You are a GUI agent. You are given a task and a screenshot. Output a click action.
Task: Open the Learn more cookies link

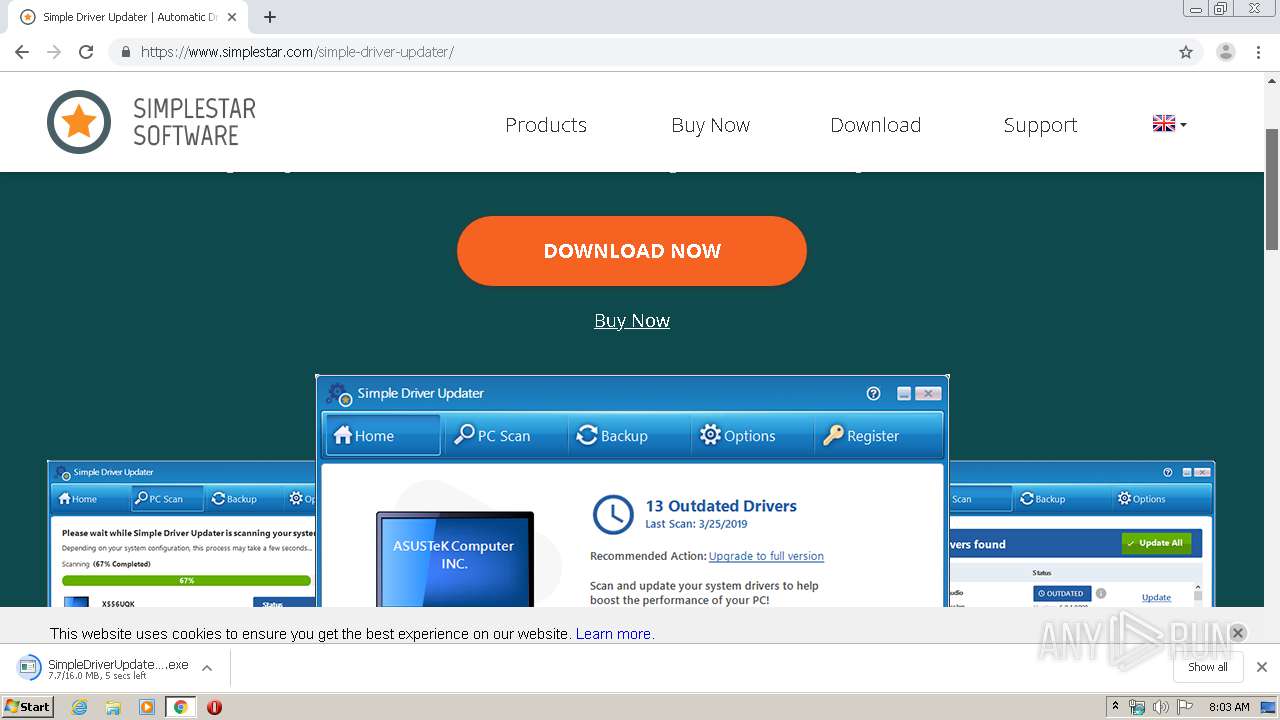pos(613,634)
